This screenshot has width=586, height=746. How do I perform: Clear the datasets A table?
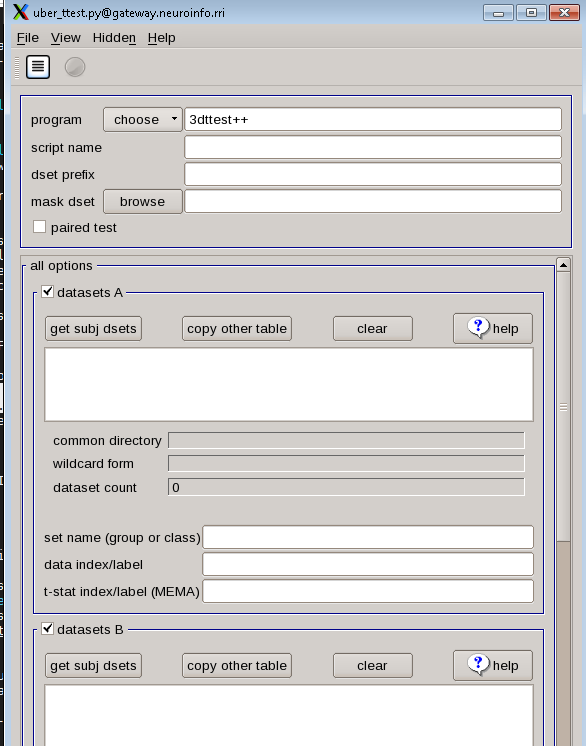373,329
